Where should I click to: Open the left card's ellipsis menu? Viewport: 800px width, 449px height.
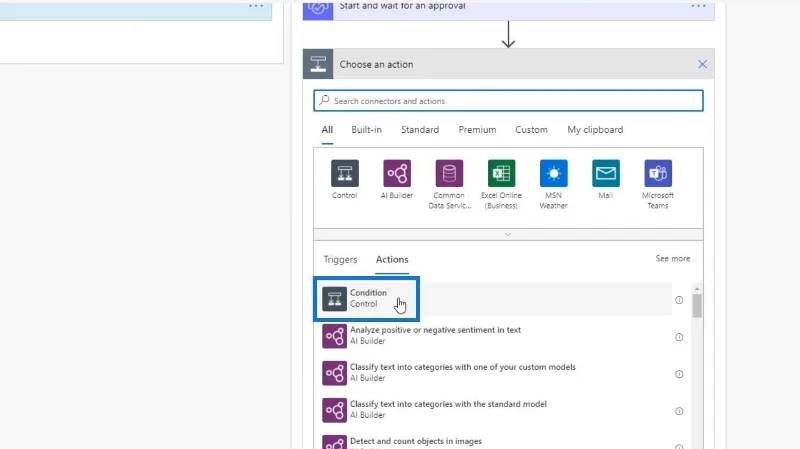pyautogui.click(x=256, y=6)
